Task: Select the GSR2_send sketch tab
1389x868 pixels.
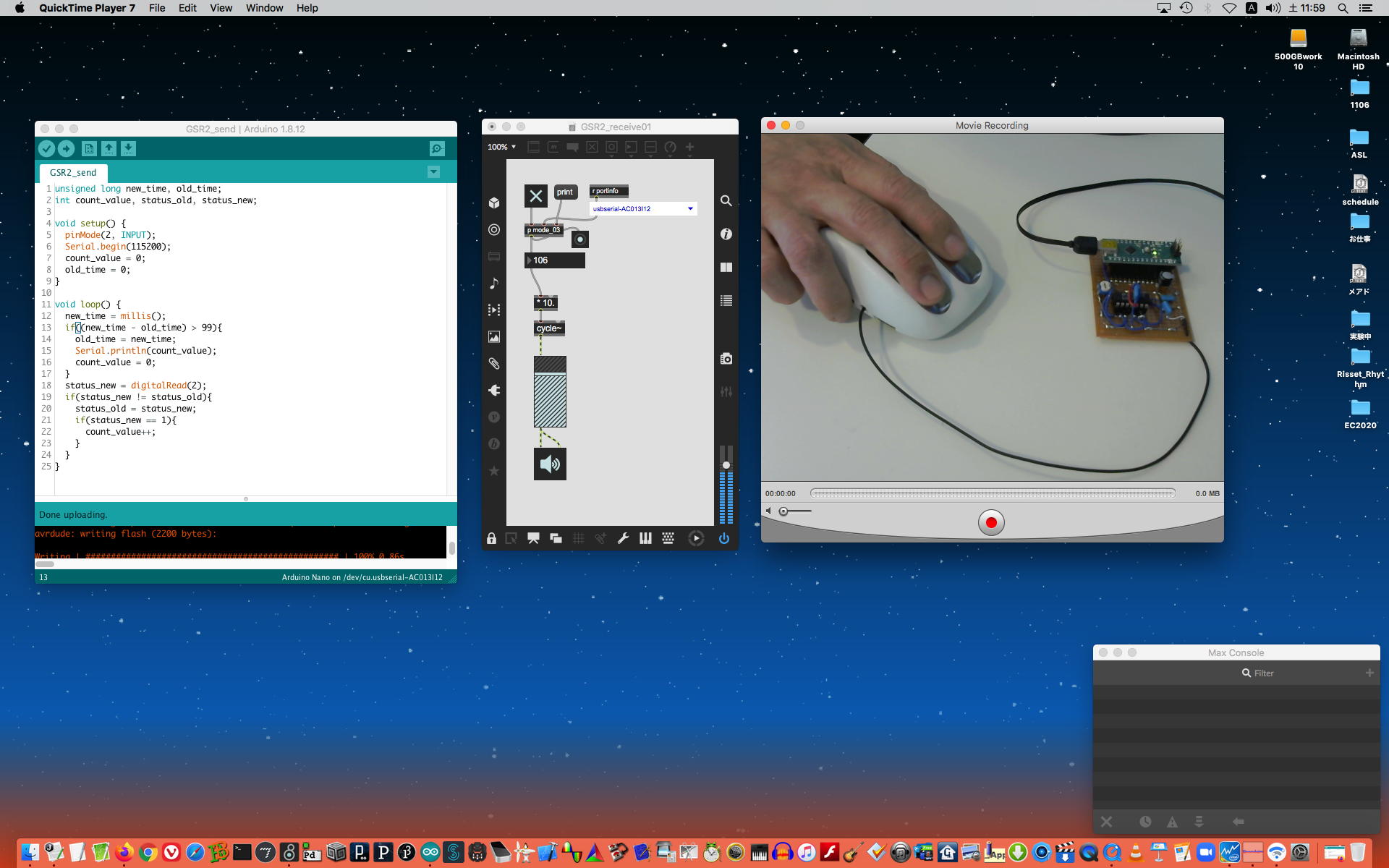Action: click(x=72, y=173)
